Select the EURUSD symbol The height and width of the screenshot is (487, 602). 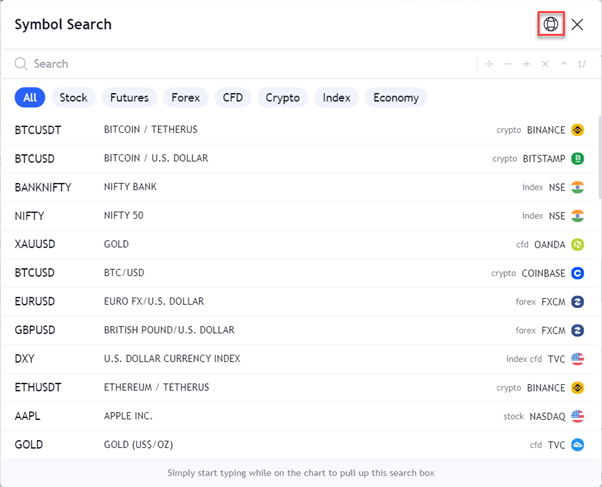click(x=35, y=301)
